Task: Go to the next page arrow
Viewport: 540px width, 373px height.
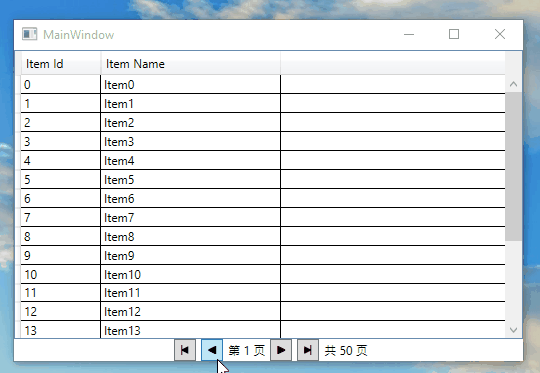Action: 281,350
